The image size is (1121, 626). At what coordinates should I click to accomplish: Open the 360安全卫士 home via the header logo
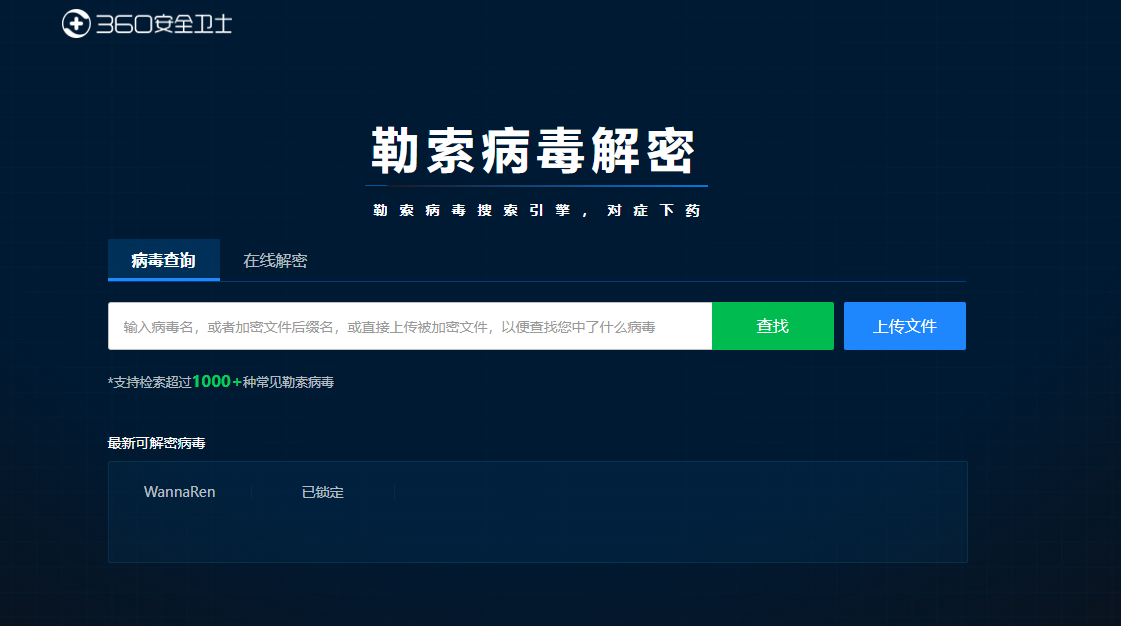pyautogui.click(x=146, y=24)
